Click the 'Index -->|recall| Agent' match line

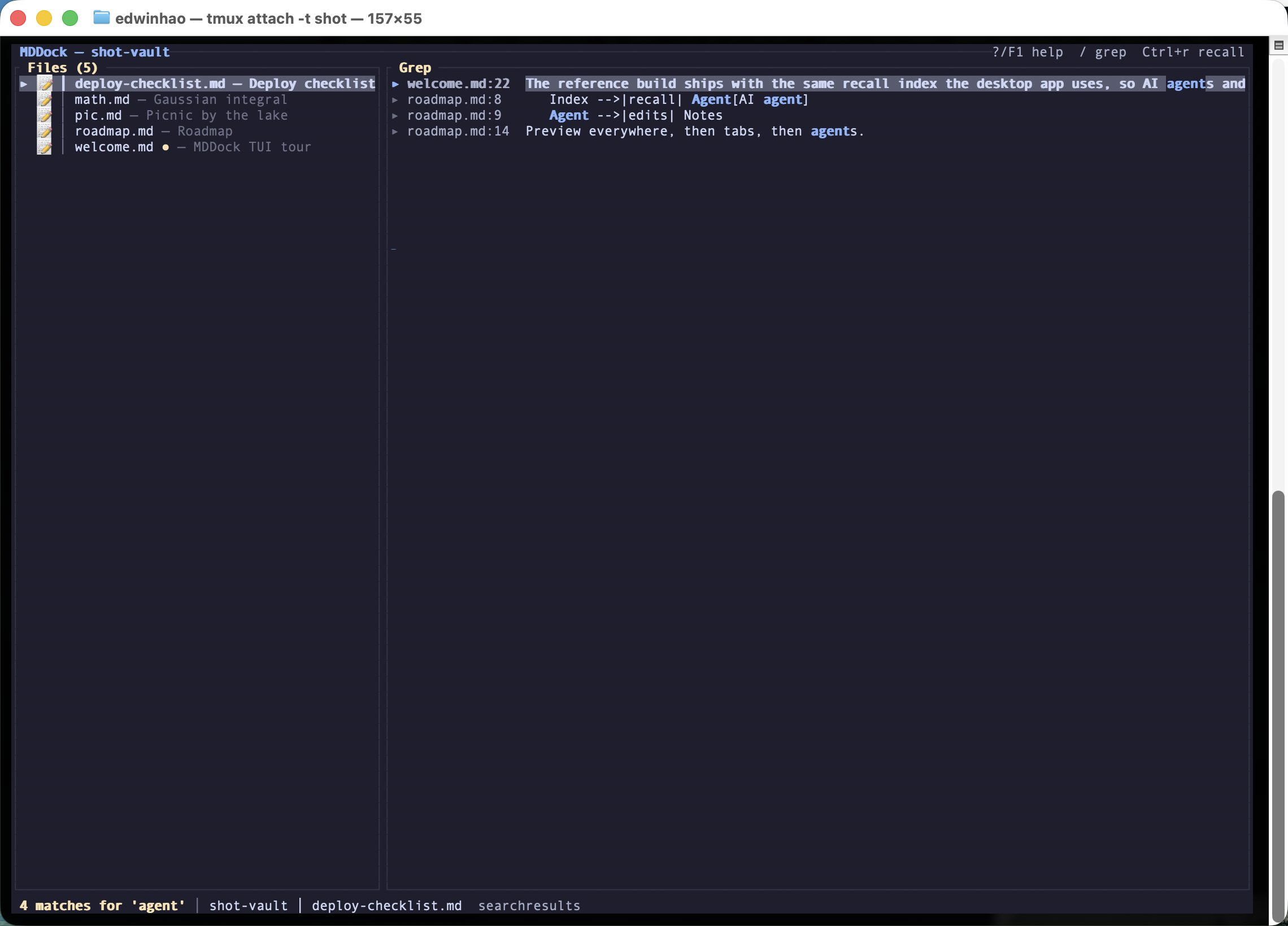[x=678, y=100]
